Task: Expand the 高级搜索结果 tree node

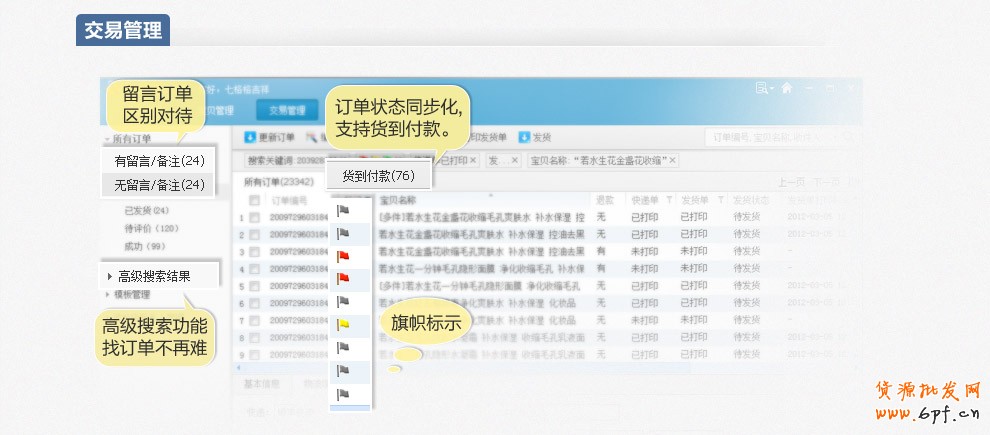Action: click(110, 277)
